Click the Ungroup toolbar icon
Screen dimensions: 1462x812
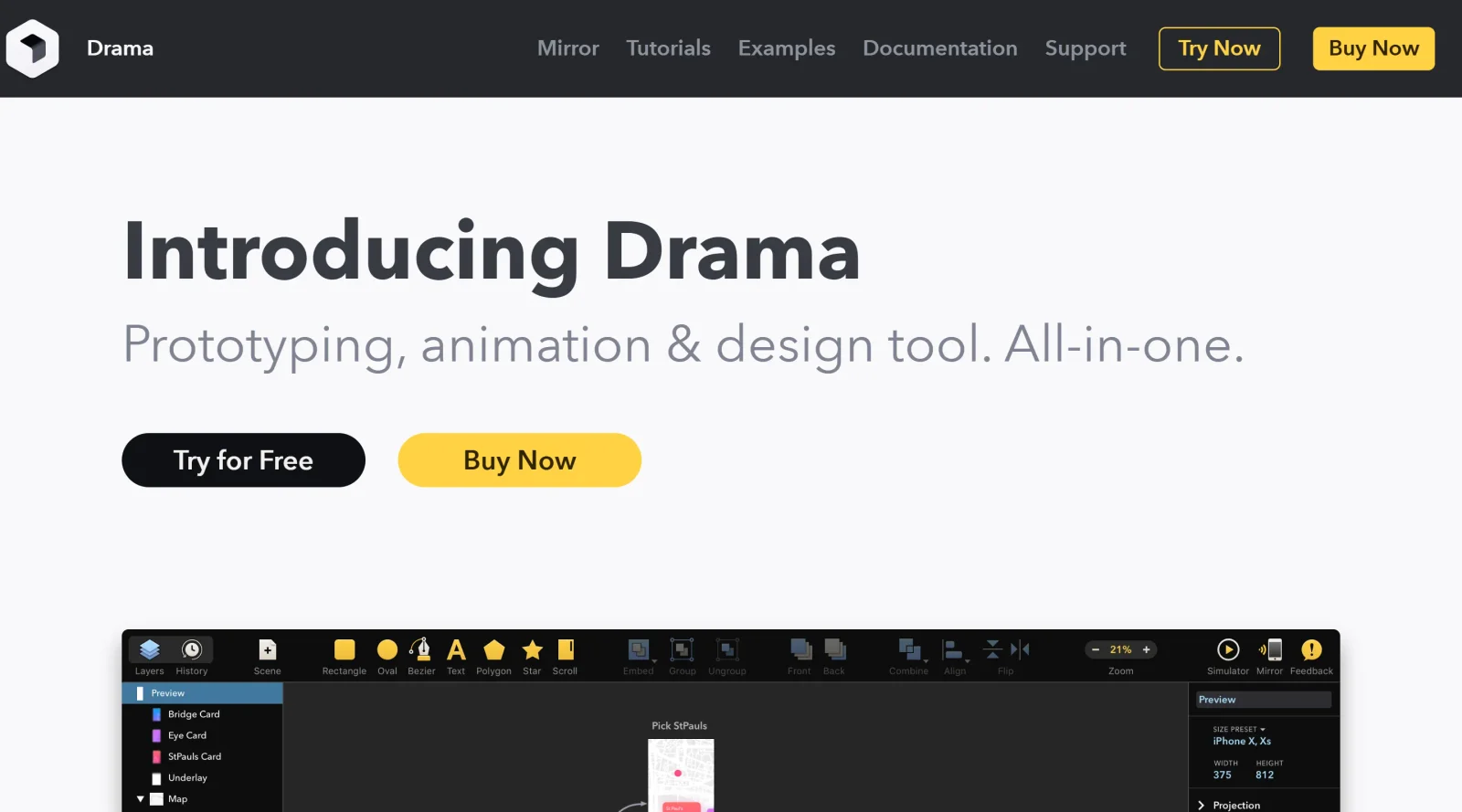[727, 649]
